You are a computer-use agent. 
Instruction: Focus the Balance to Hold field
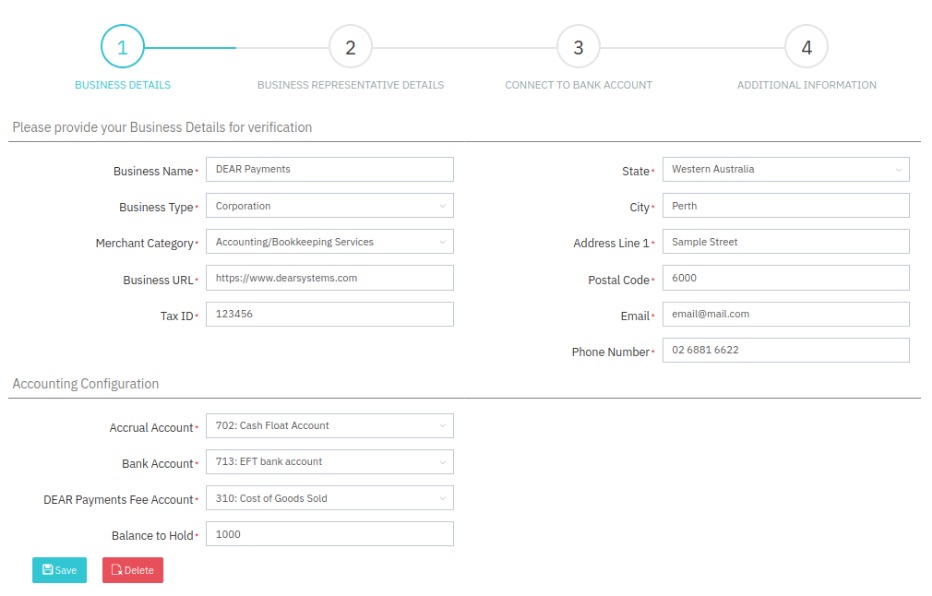click(330, 534)
